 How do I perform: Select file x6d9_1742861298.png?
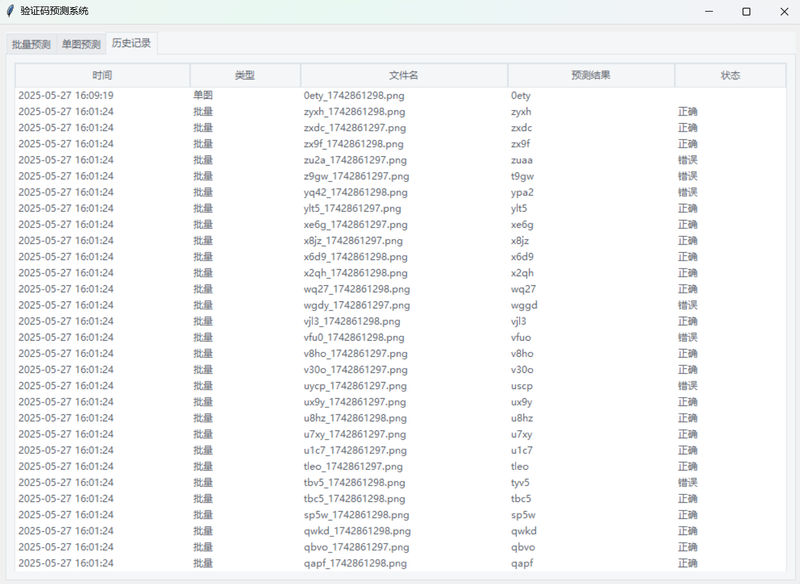coord(356,257)
